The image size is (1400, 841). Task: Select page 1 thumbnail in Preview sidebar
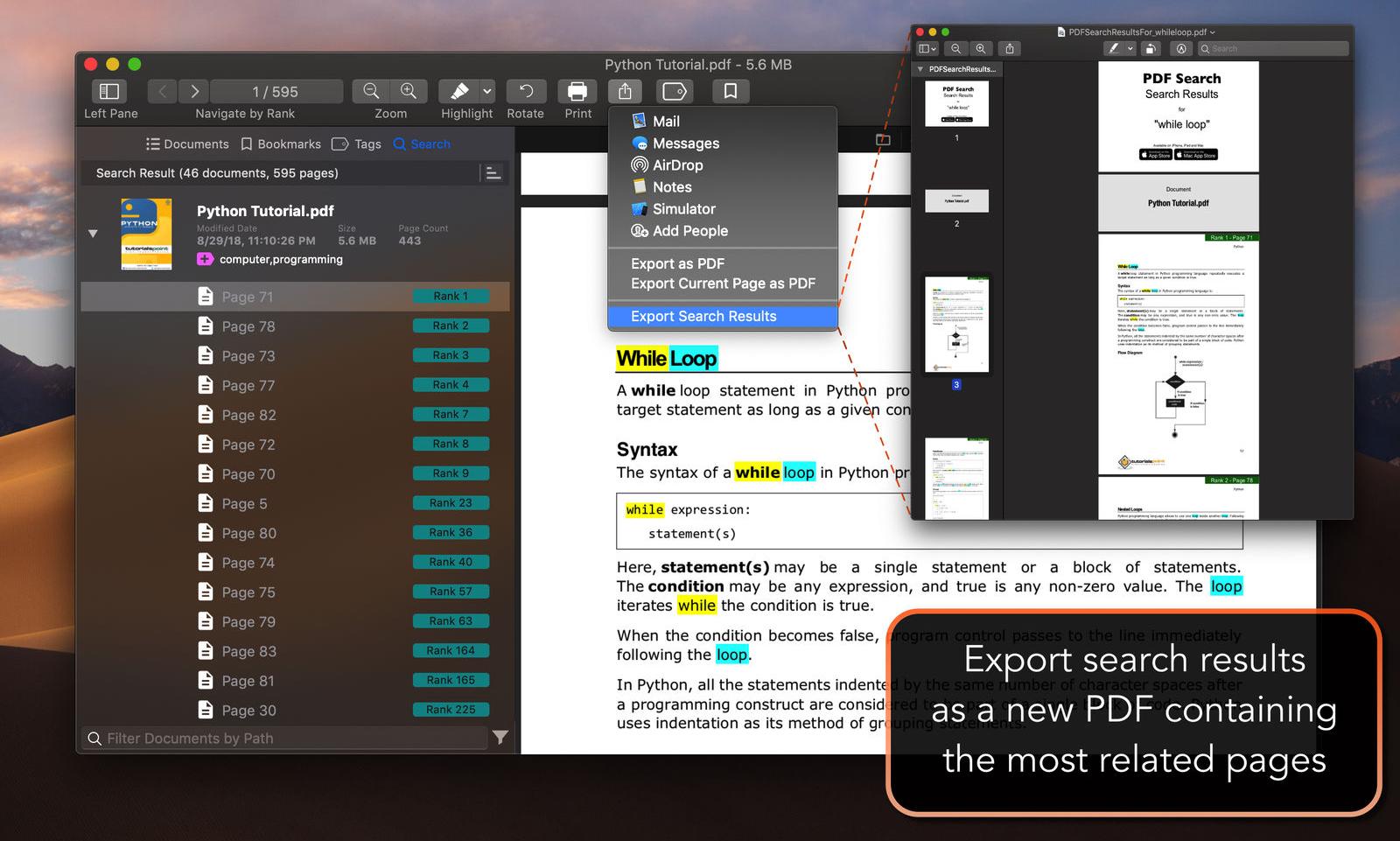956,103
